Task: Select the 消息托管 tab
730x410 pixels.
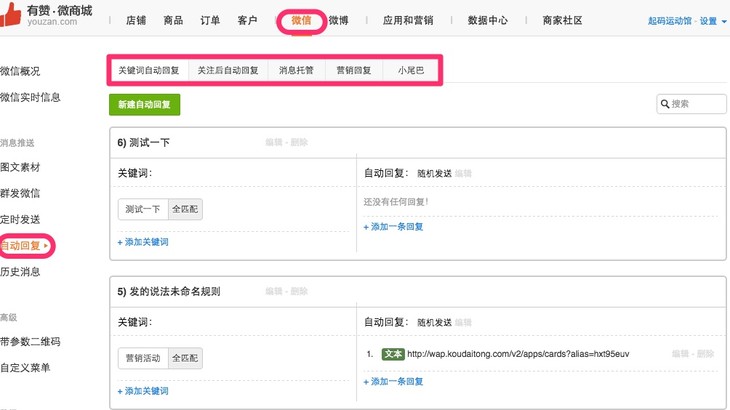Action: point(297,71)
